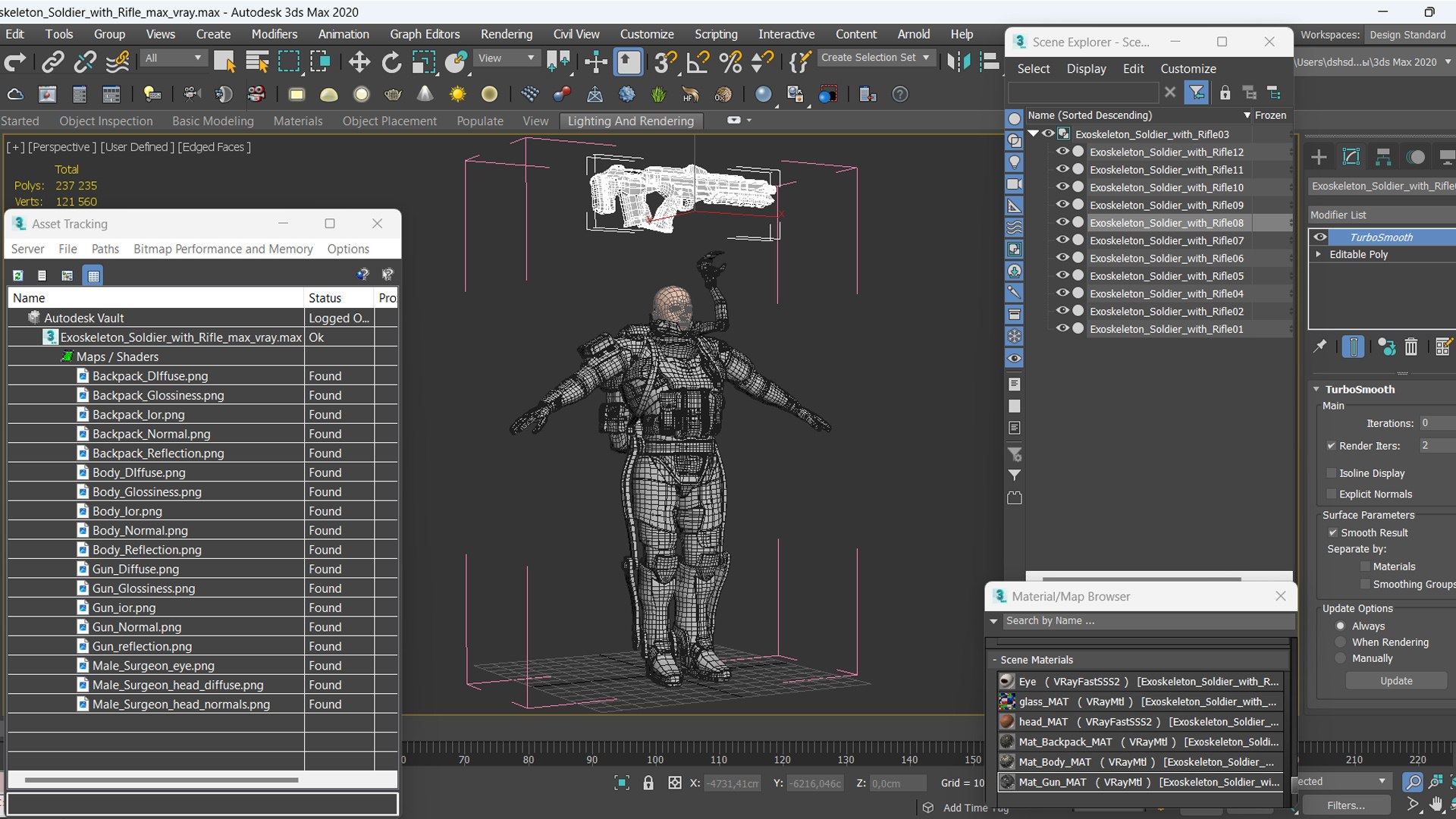Screen dimensions: 1456x819
Task: Select the Rotate transform tool
Action: (391, 61)
